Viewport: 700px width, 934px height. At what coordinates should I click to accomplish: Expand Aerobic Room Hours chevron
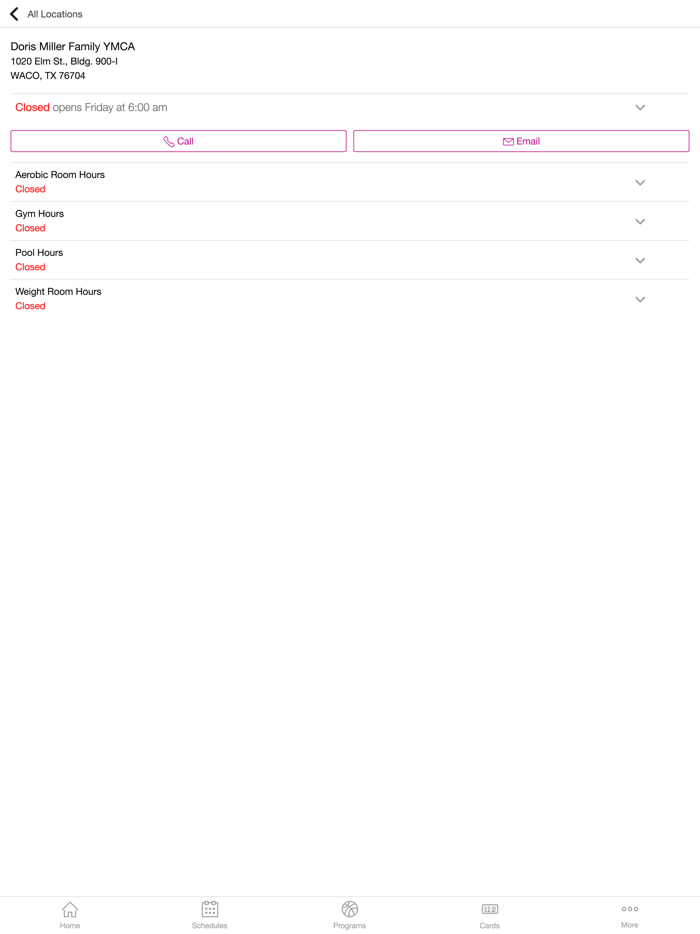[x=640, y=183]
